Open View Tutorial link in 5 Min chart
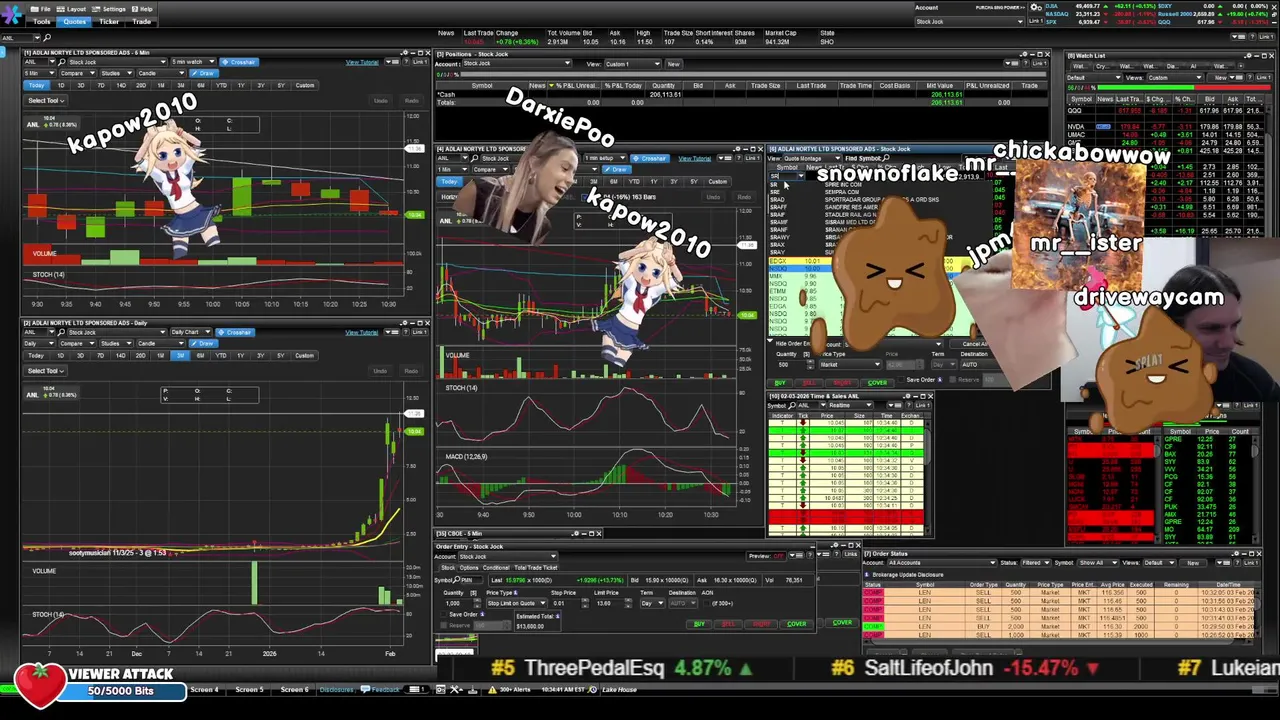1280x720 pixels. (x=362, y=62)
